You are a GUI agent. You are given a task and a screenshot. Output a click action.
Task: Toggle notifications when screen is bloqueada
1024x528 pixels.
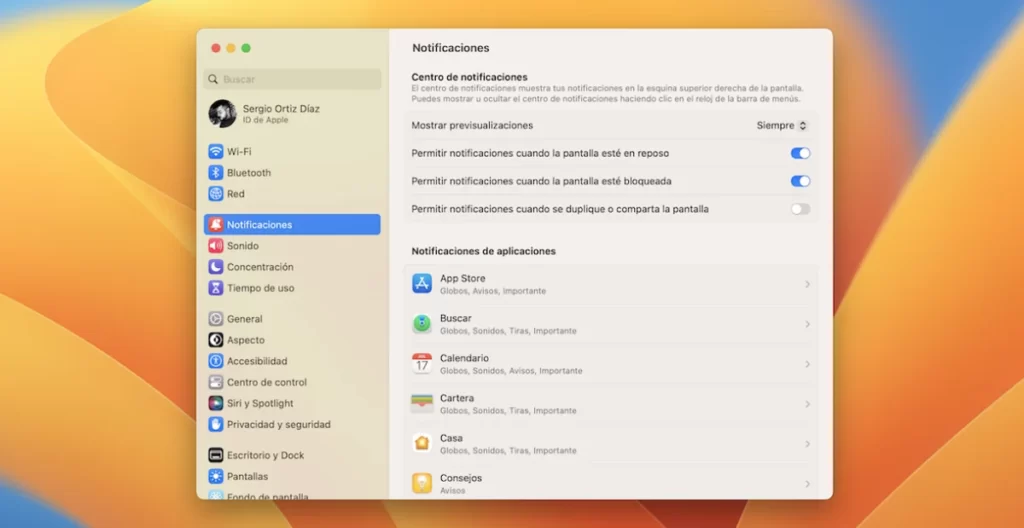[800, 181]
